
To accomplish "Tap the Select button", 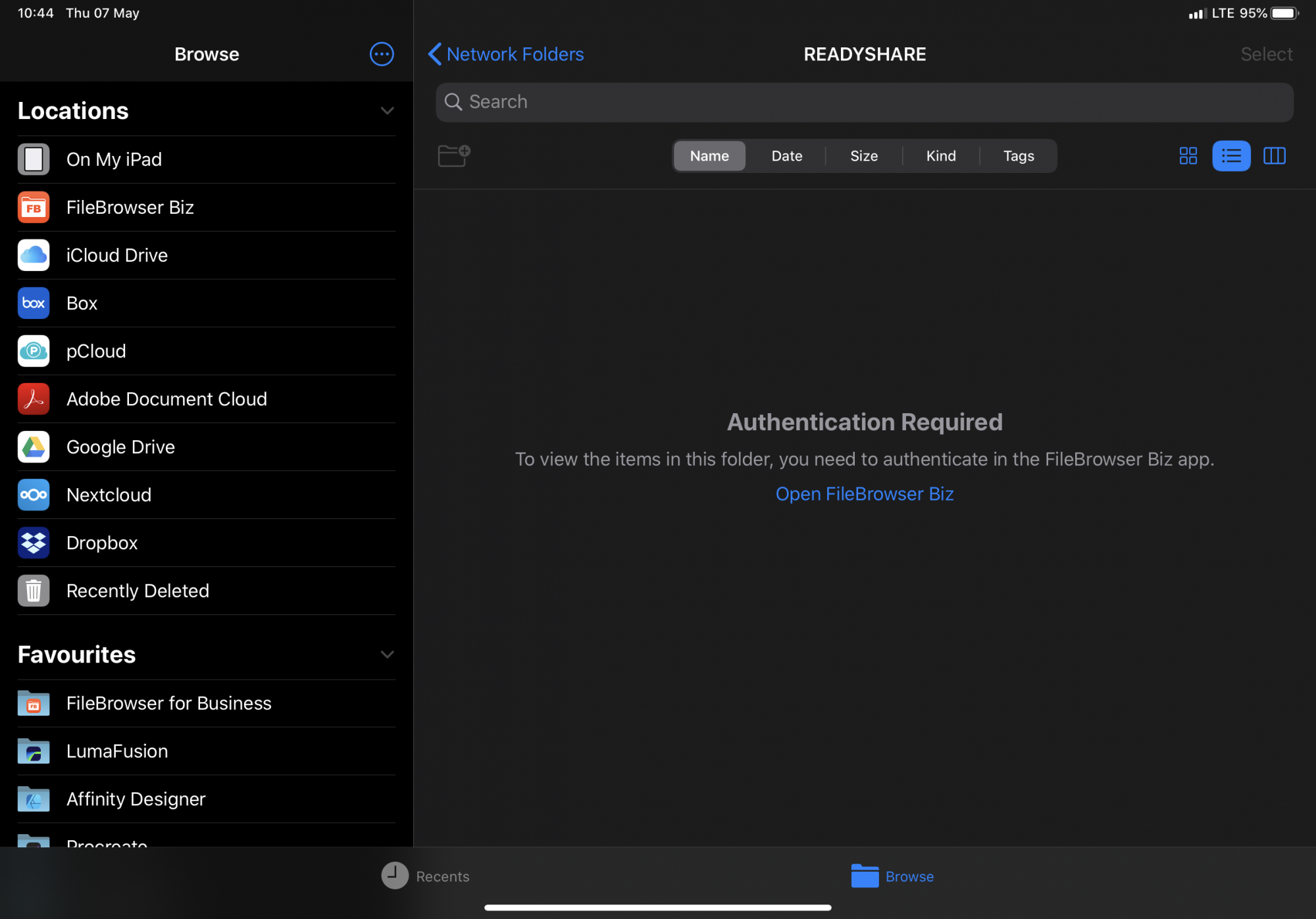I will (1266, 54).
